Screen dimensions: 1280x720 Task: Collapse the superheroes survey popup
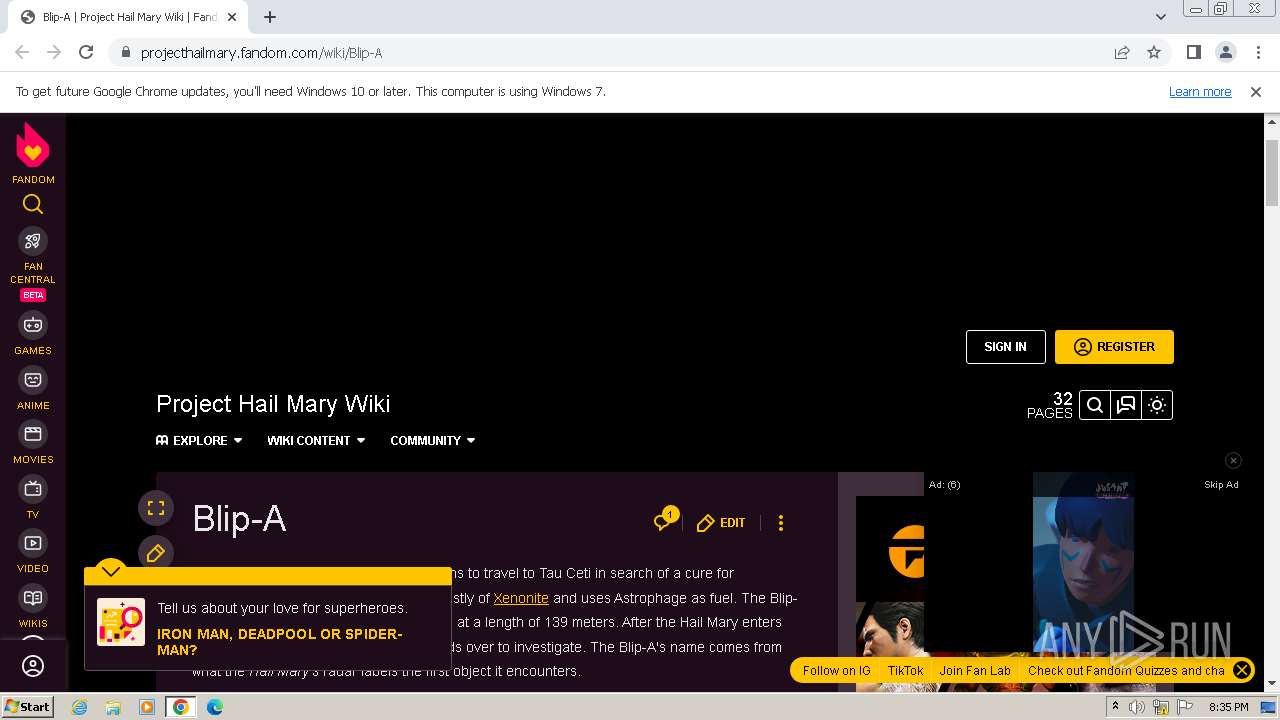[111, 571]
